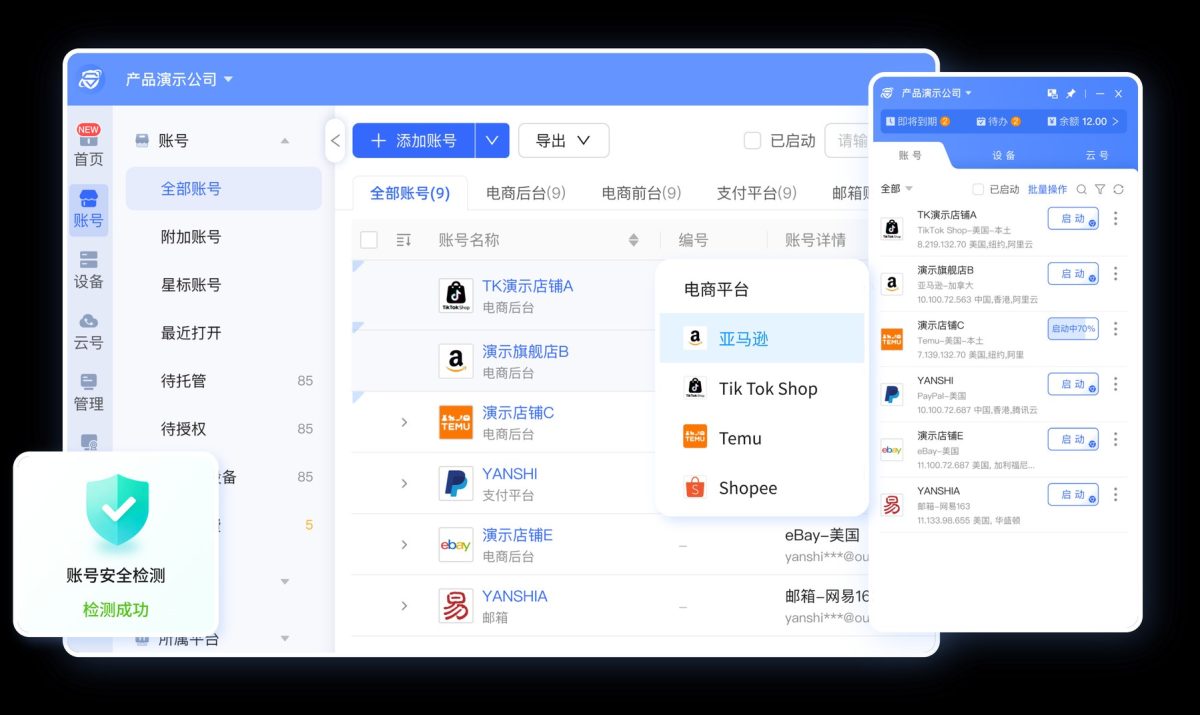Viewport: 1200px width, 715px height.
Task: Click the 批量操作 link in mini window
Action: tap(1048, 189)
